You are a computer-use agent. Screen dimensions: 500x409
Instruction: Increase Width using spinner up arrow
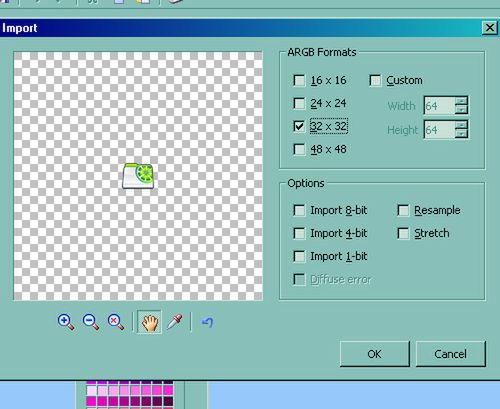tap(461, 101)
